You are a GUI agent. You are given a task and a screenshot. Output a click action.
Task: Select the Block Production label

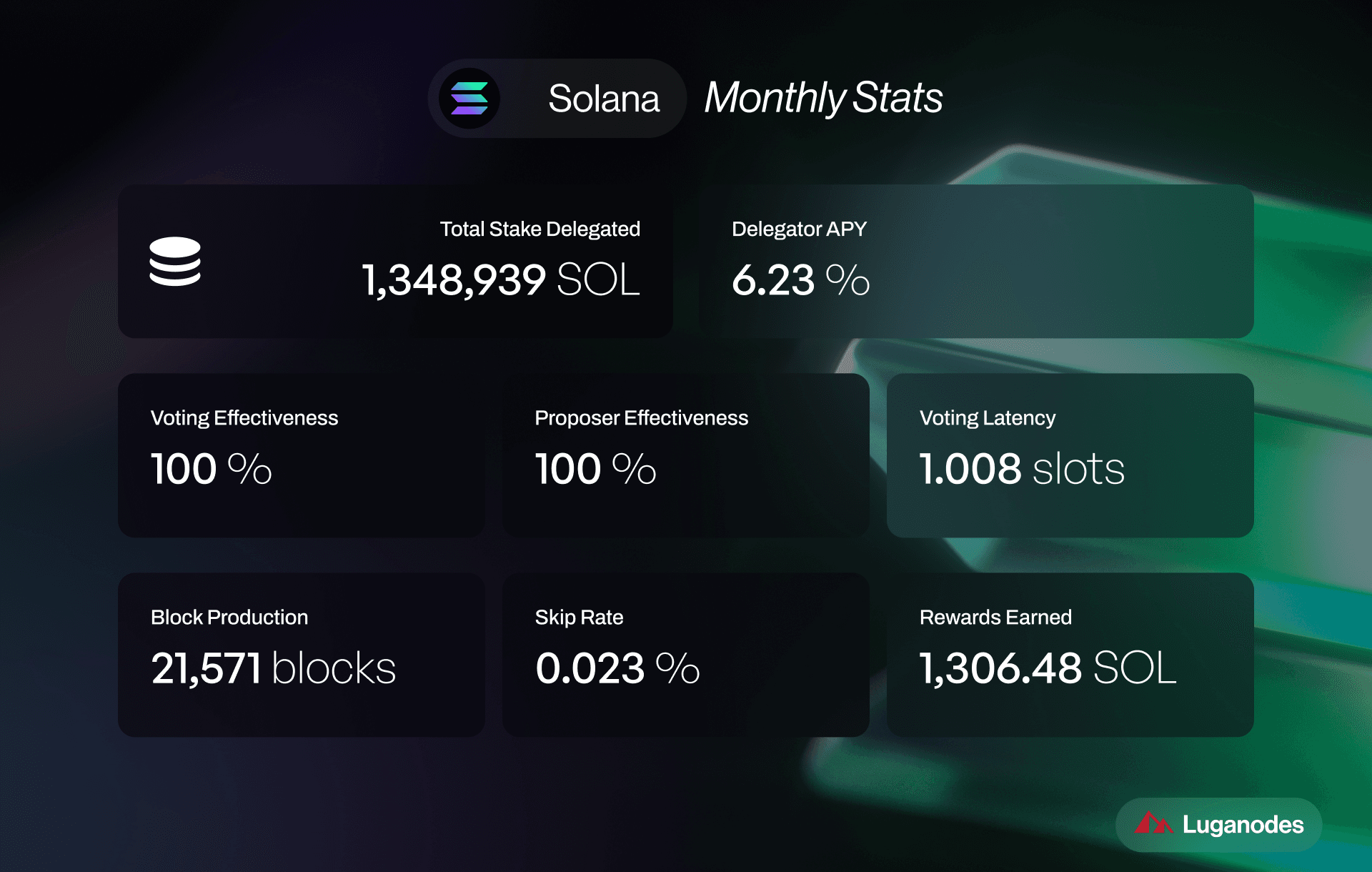point(229,618)
